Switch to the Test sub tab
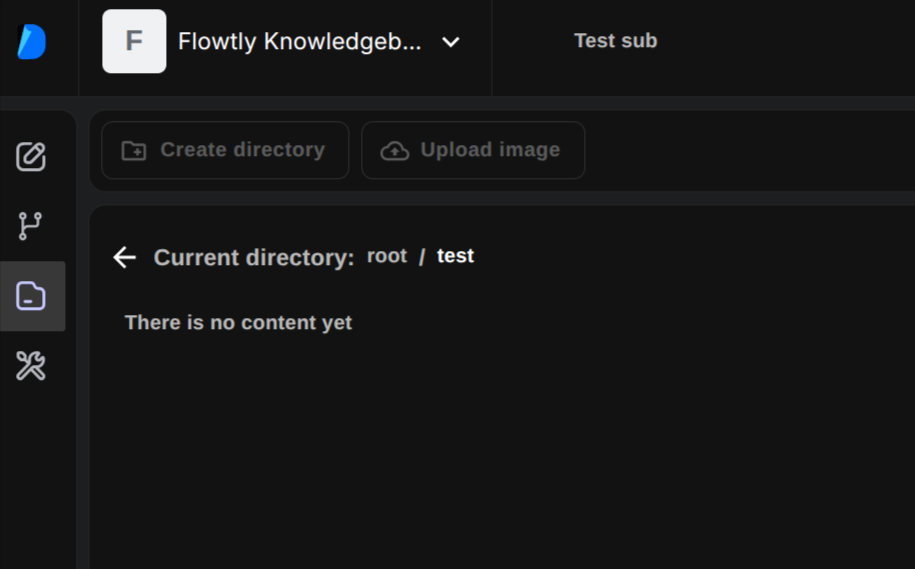915x569 pixels. coord(616,41)
